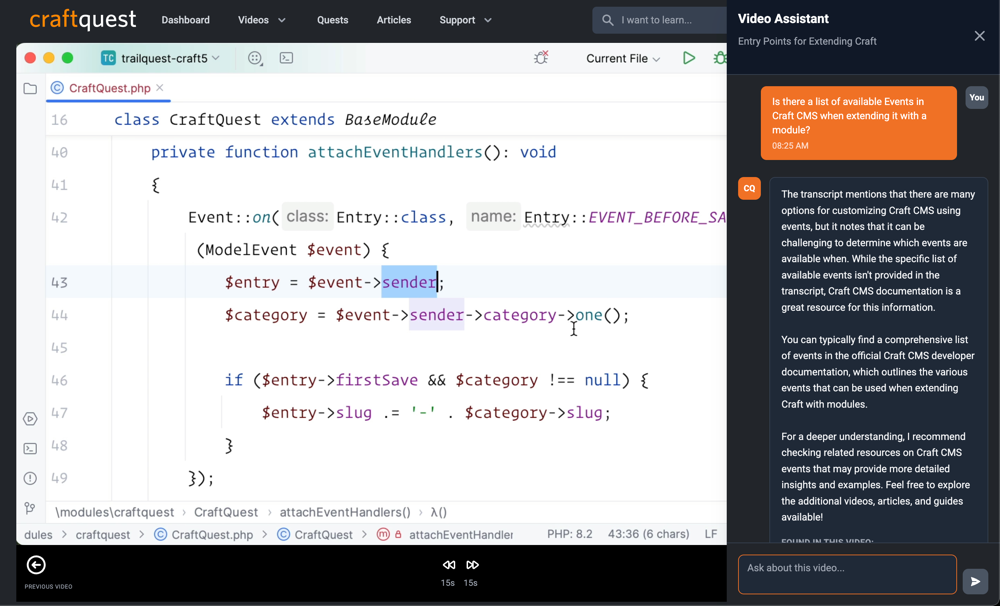Open the Problems warning icon in sidebar
1000x606 pixels.
tap(30, 478)
